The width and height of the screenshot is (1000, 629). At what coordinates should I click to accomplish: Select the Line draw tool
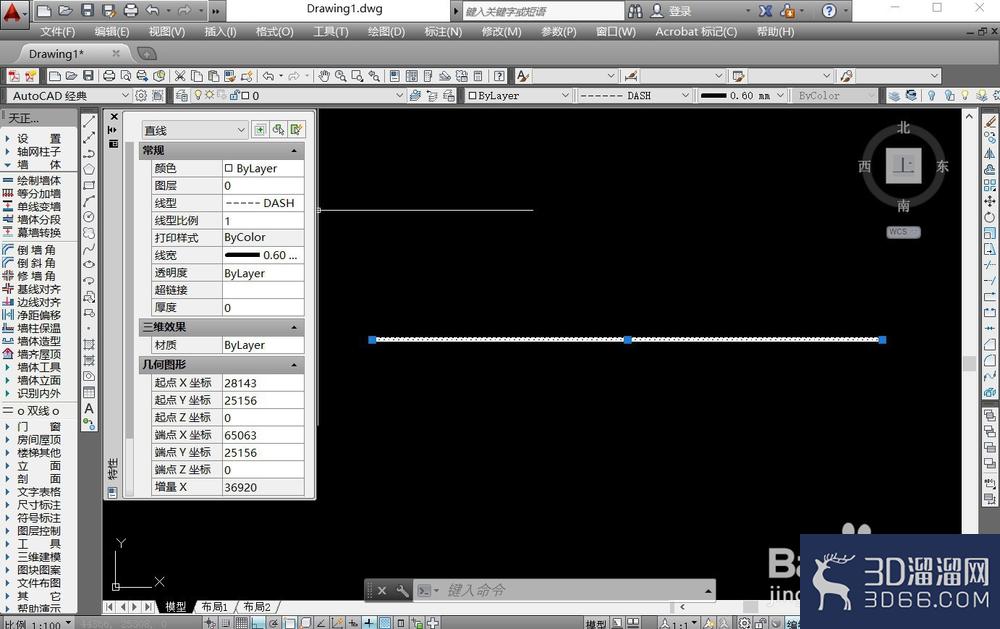pyautogui.click(x=89, y=121)
